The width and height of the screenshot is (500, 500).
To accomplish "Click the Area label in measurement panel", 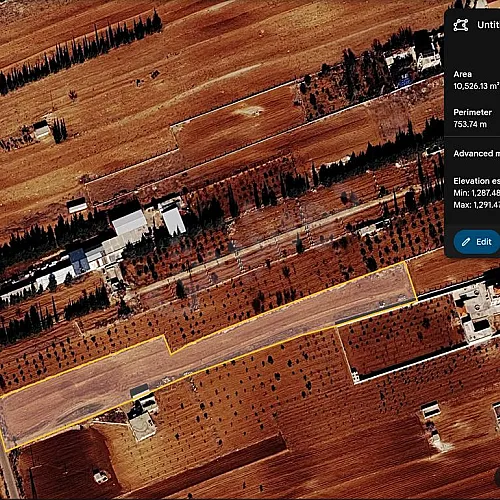I will [463, 74].
